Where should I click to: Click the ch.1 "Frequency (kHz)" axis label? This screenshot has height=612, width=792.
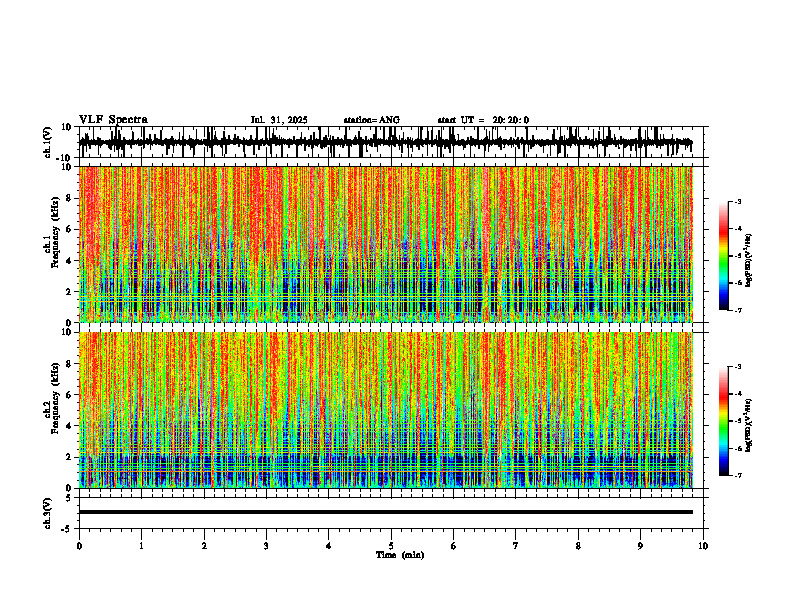[x=55, y=232]
